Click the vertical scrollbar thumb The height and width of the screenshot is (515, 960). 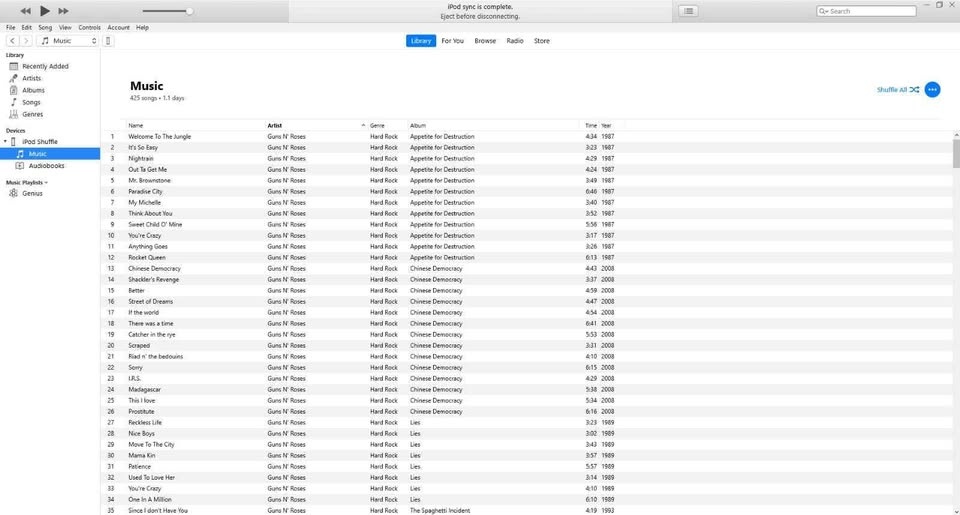click(x=956, y=153)
